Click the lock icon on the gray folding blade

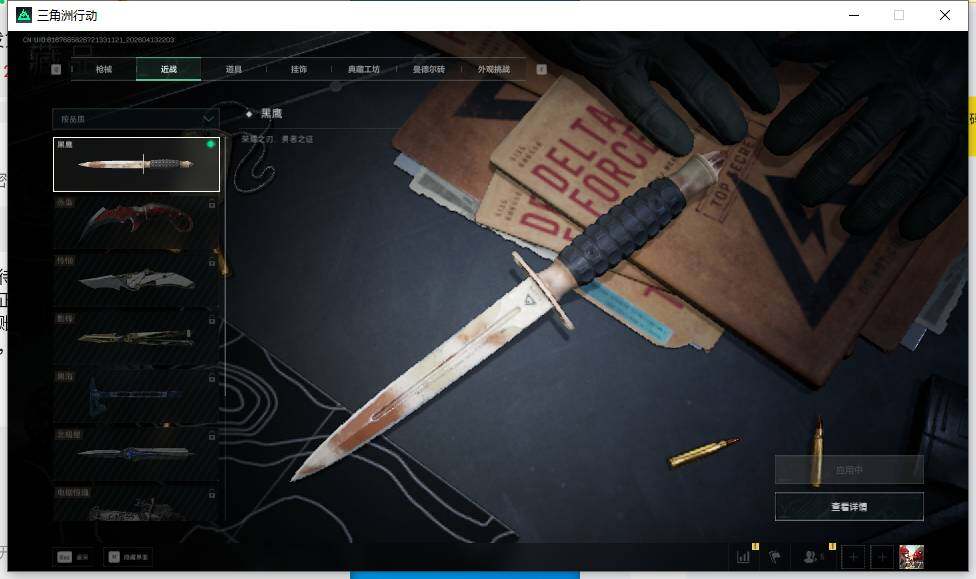(212, 261)
